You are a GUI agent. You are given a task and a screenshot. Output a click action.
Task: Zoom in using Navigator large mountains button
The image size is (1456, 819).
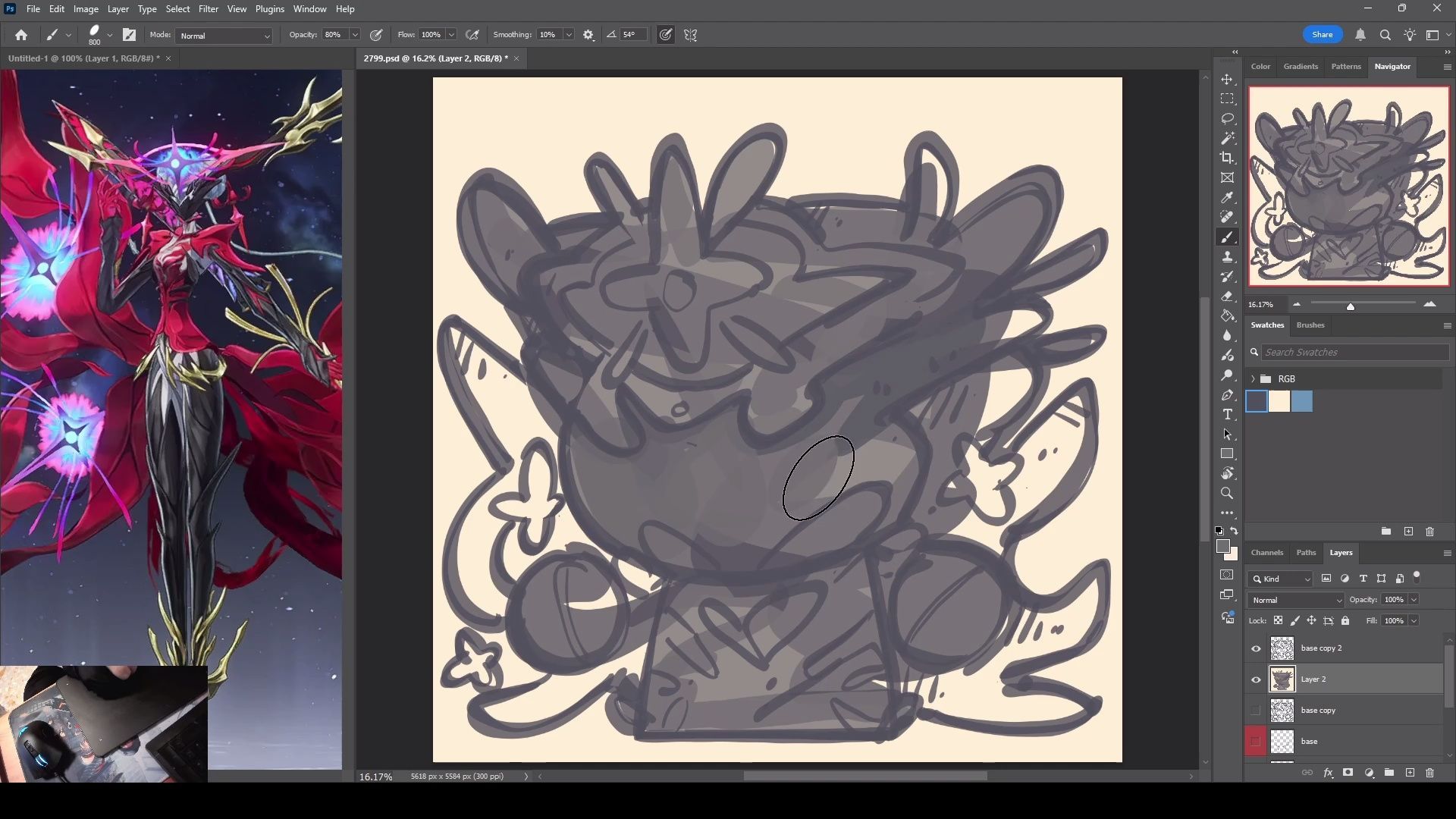click(x=1429, y=304)
